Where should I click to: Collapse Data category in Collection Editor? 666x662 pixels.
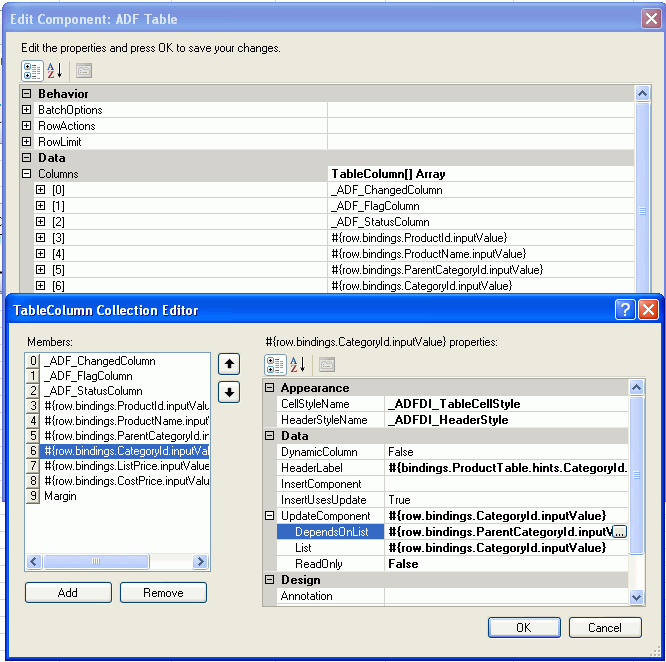point(269,435)
